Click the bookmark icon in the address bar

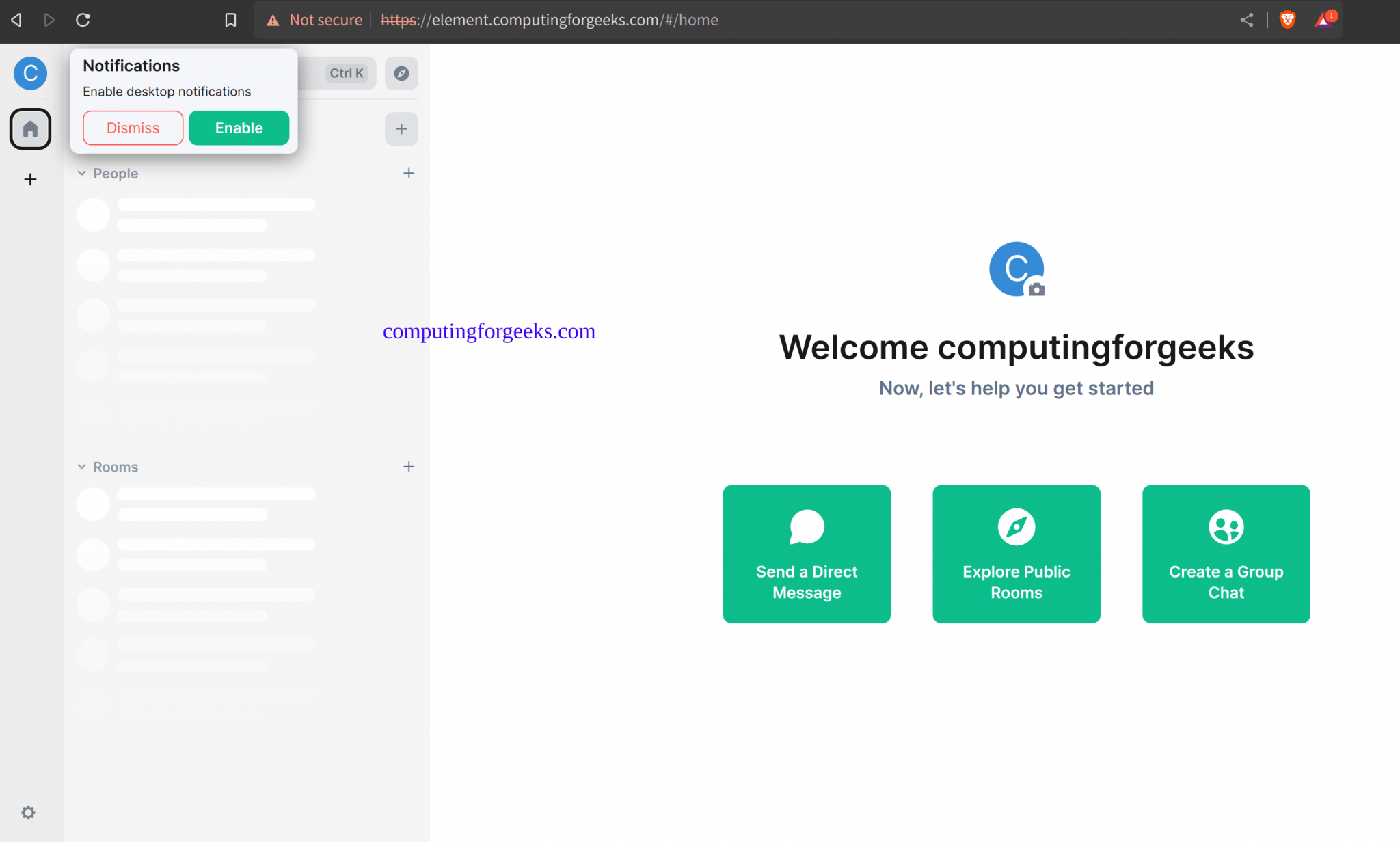[230, 20]
